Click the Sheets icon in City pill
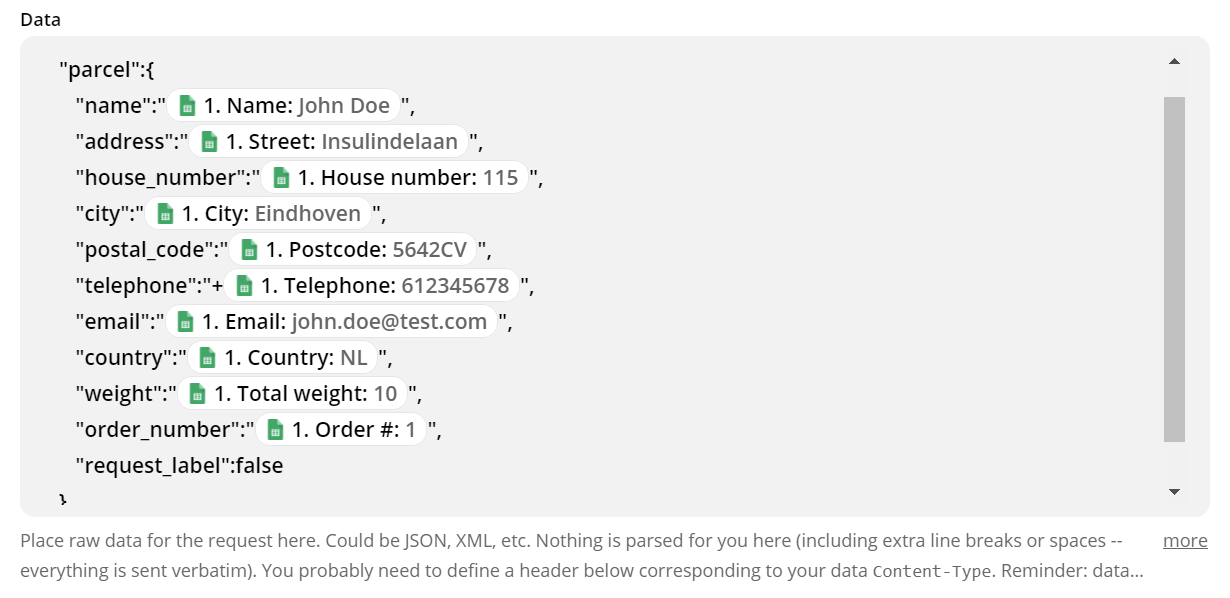The height and width of the screenshot is (598, 1230). 165,214
